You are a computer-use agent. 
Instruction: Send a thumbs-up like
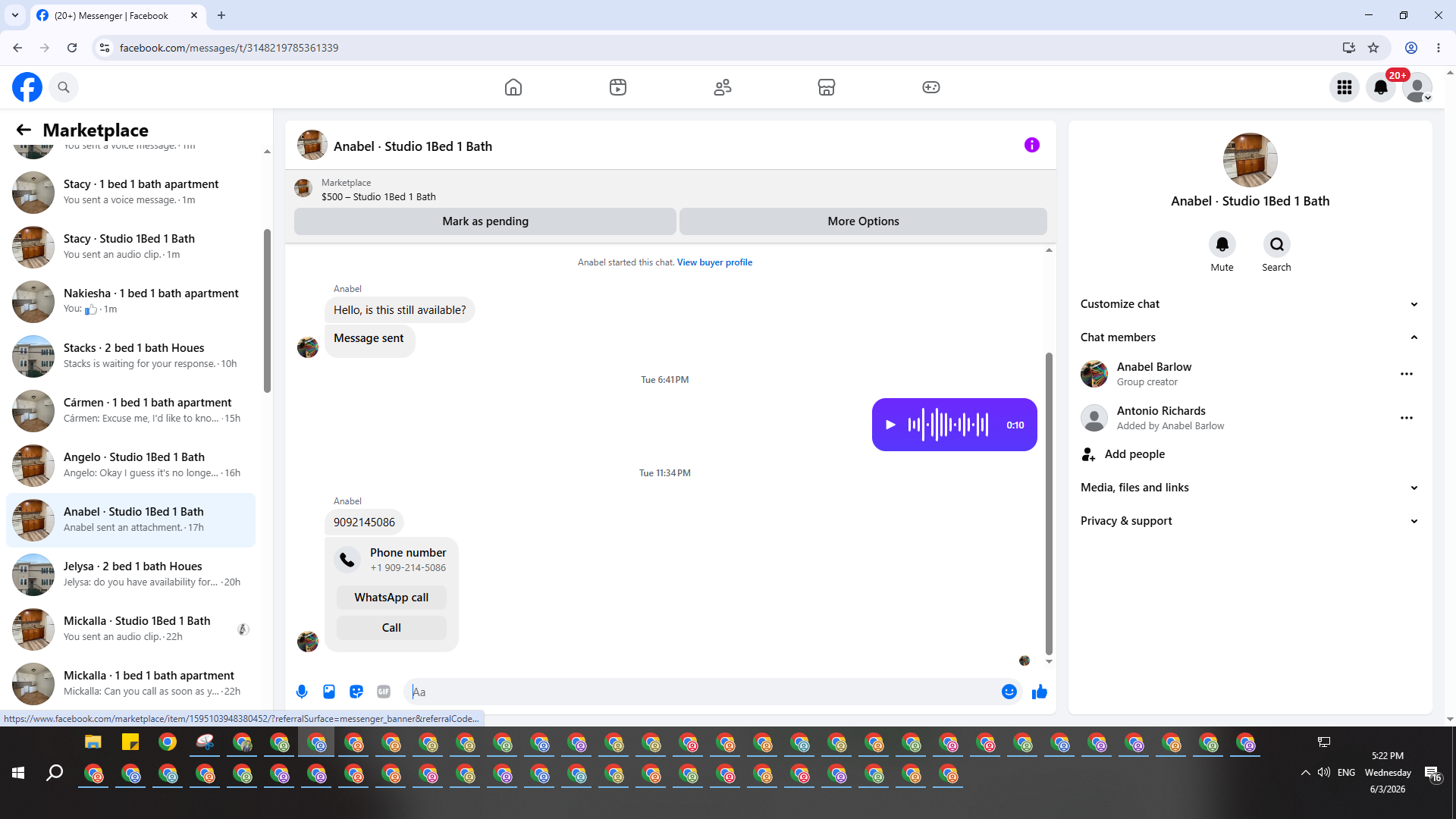coord(1040,692)
